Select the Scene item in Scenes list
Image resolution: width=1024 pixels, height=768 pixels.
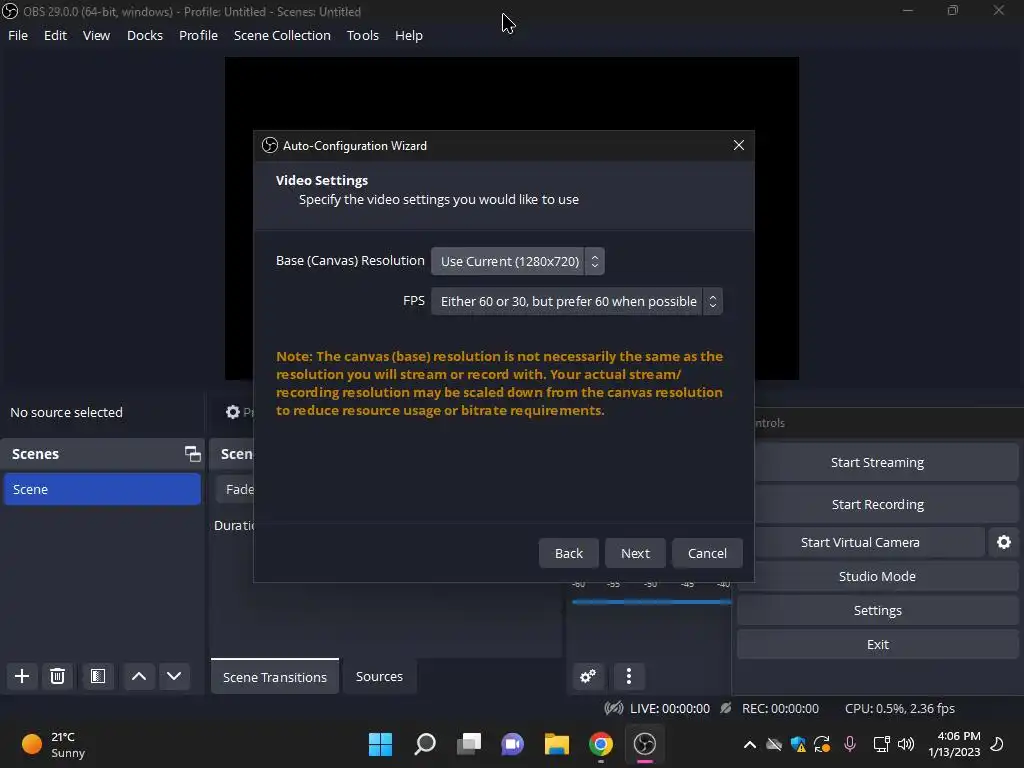pos(103,489)
